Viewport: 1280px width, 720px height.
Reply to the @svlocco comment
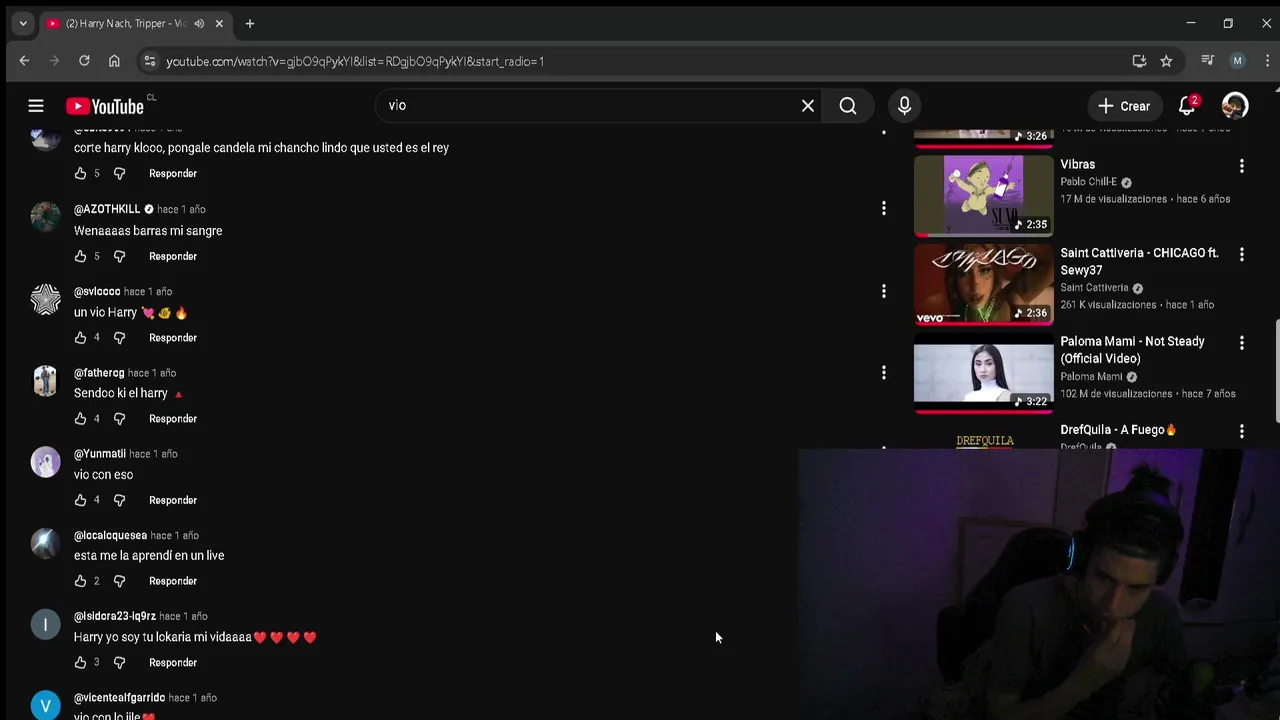coord(173,338)
